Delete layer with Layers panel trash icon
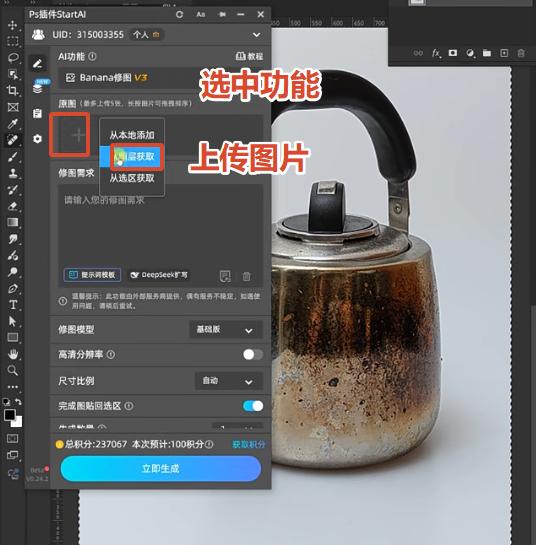The height and width of the screenshot is (545, 536). tap(521, 53)
